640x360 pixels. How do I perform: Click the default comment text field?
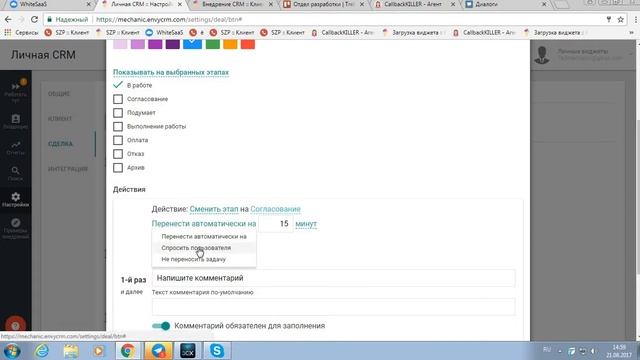(333, 307)
